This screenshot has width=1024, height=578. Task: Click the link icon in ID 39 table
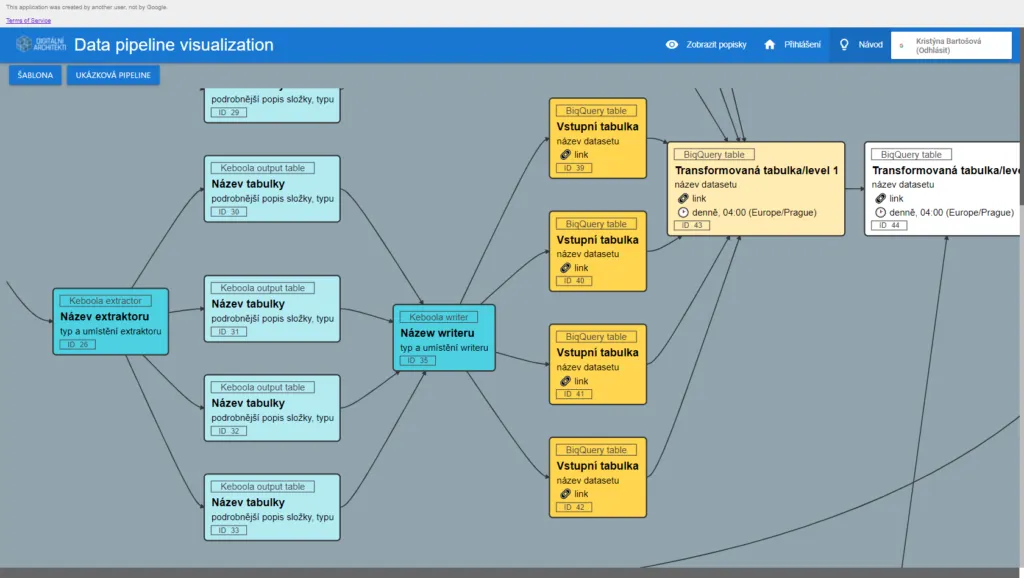pyautogui.click(x=565, y=155)
